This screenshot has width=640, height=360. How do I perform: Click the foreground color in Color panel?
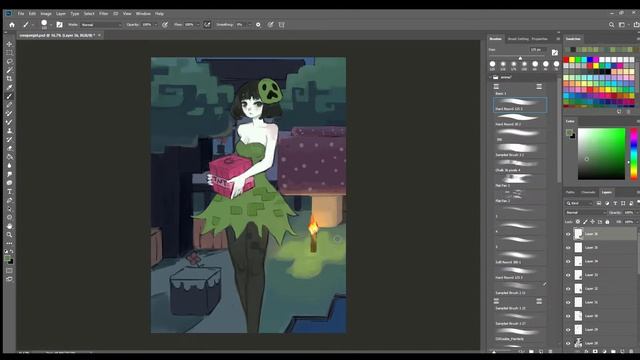point(569,133)
